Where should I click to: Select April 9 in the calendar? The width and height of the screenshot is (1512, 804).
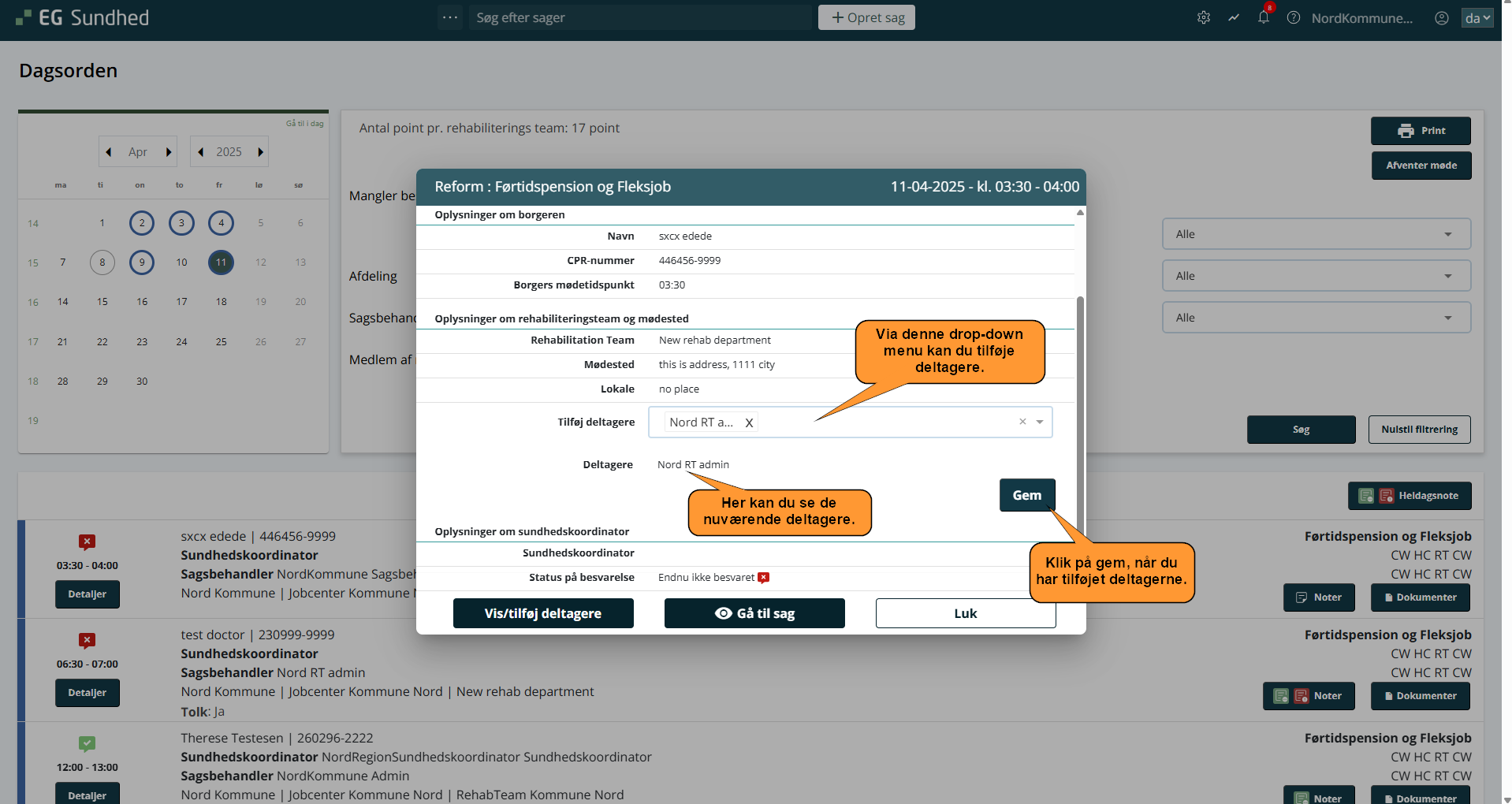[142, 262]
